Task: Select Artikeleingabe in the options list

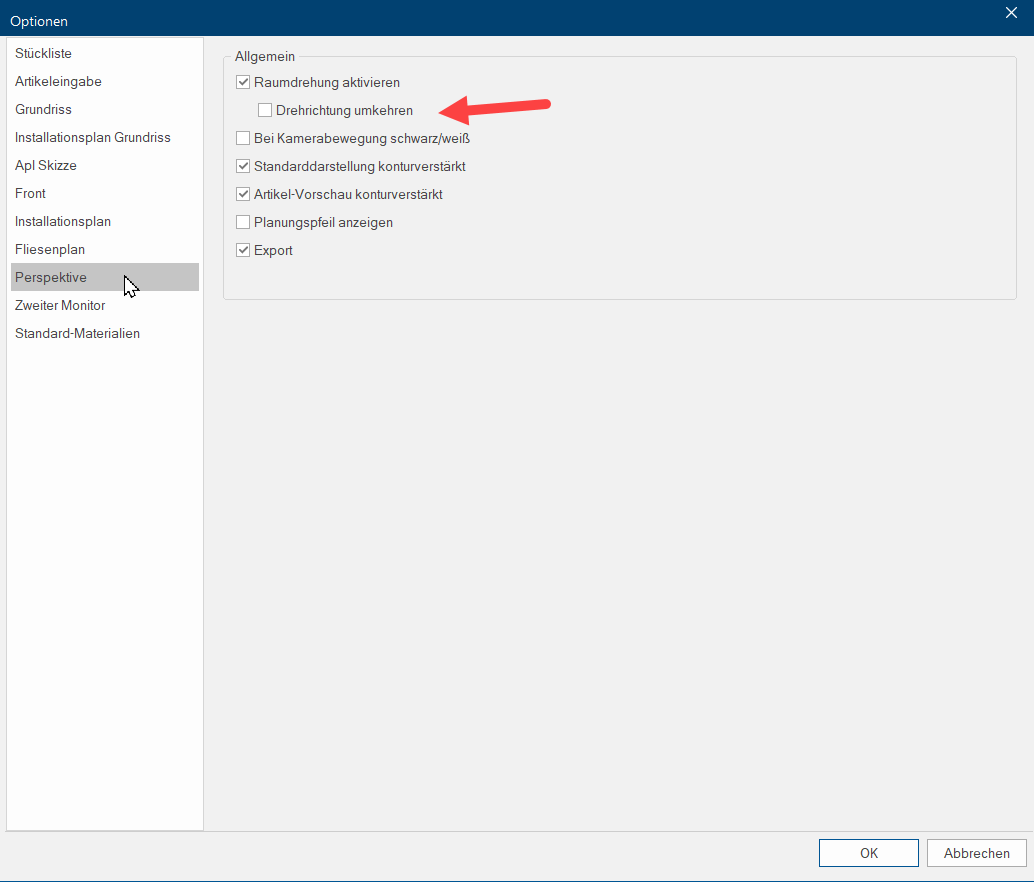Action: 58,81
